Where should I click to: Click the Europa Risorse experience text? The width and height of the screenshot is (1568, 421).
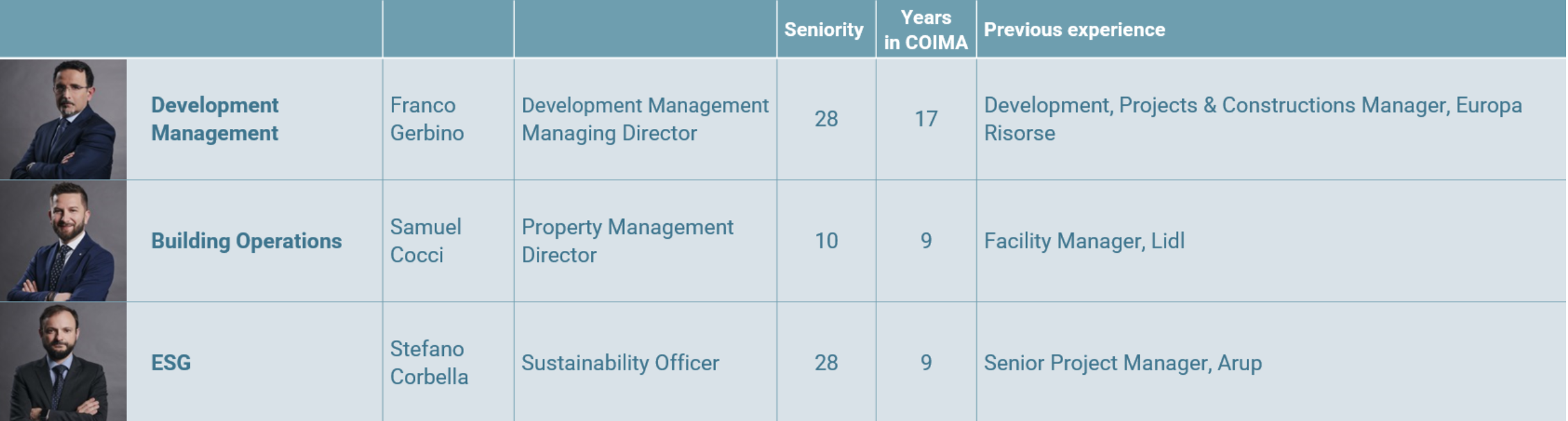(1253, 119)
